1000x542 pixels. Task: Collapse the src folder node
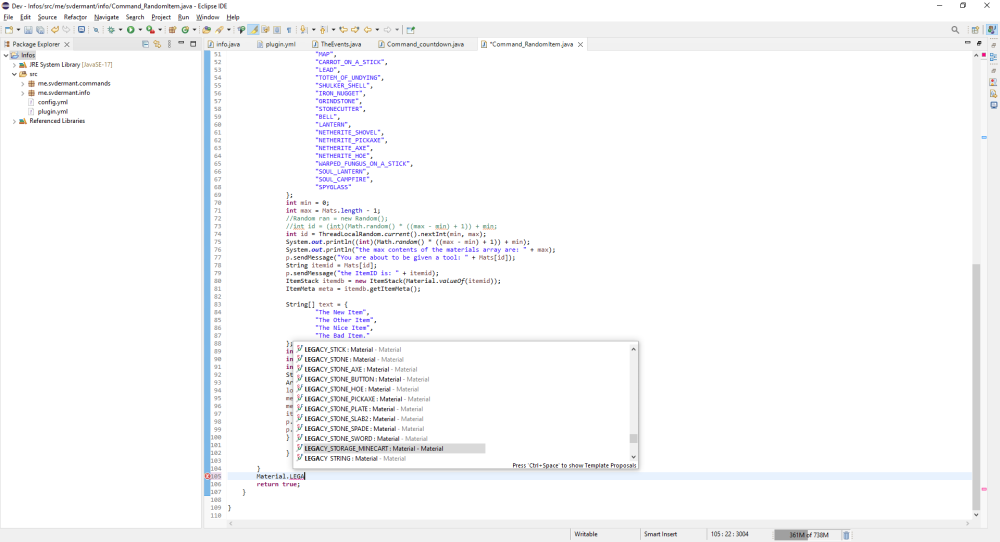coord(14,74)
